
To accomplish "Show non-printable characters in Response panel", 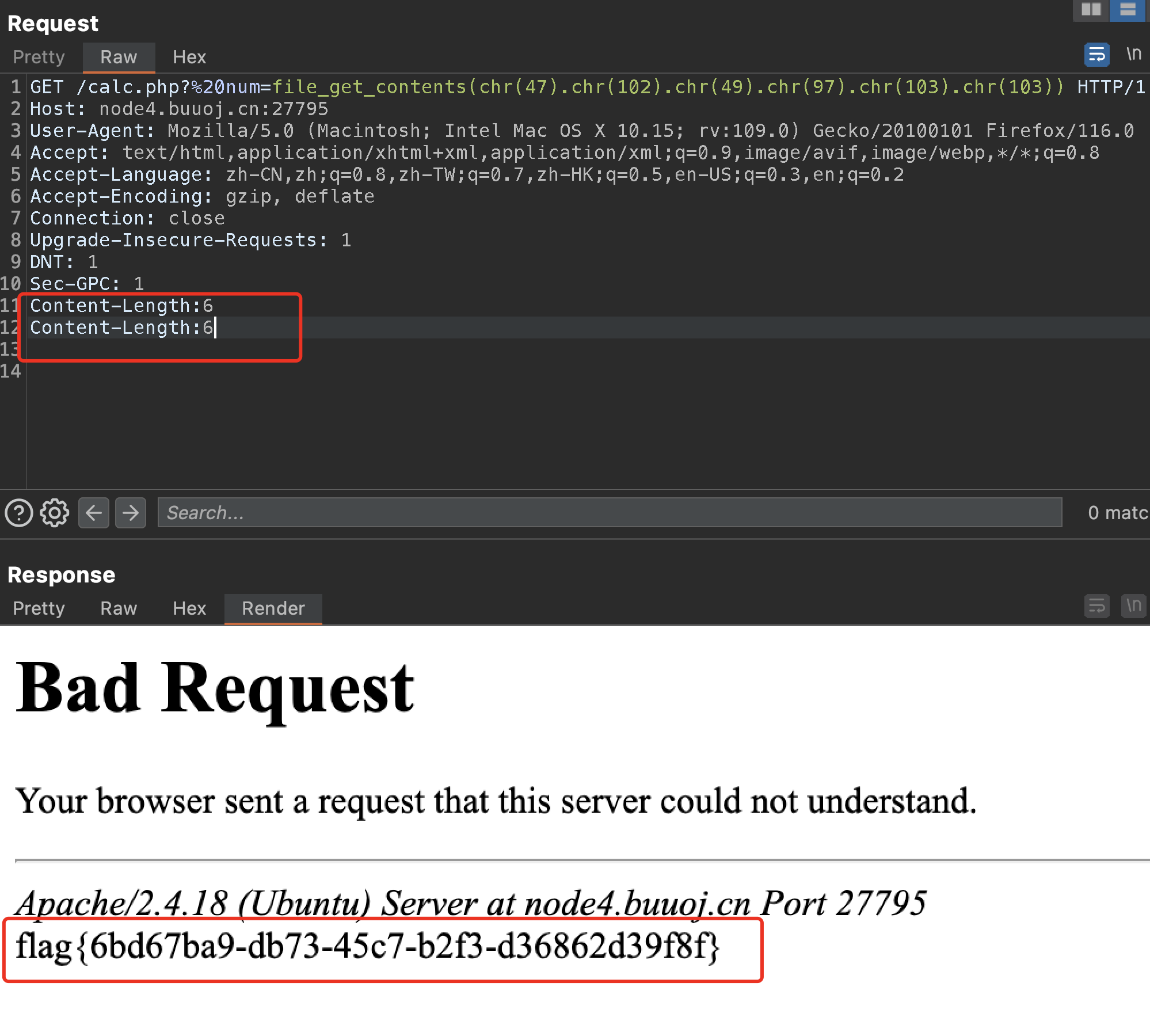I will (1133, 606).
